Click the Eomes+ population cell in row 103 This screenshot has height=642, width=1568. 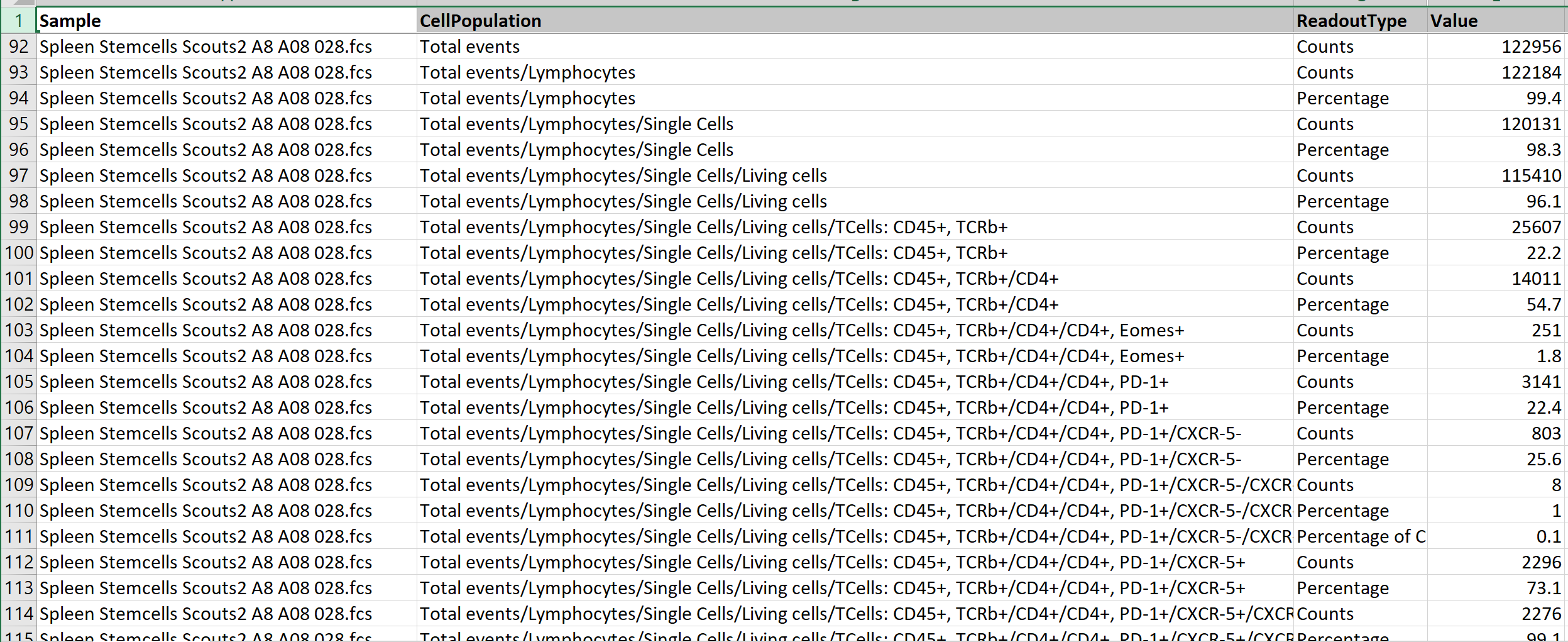[855, 330]
